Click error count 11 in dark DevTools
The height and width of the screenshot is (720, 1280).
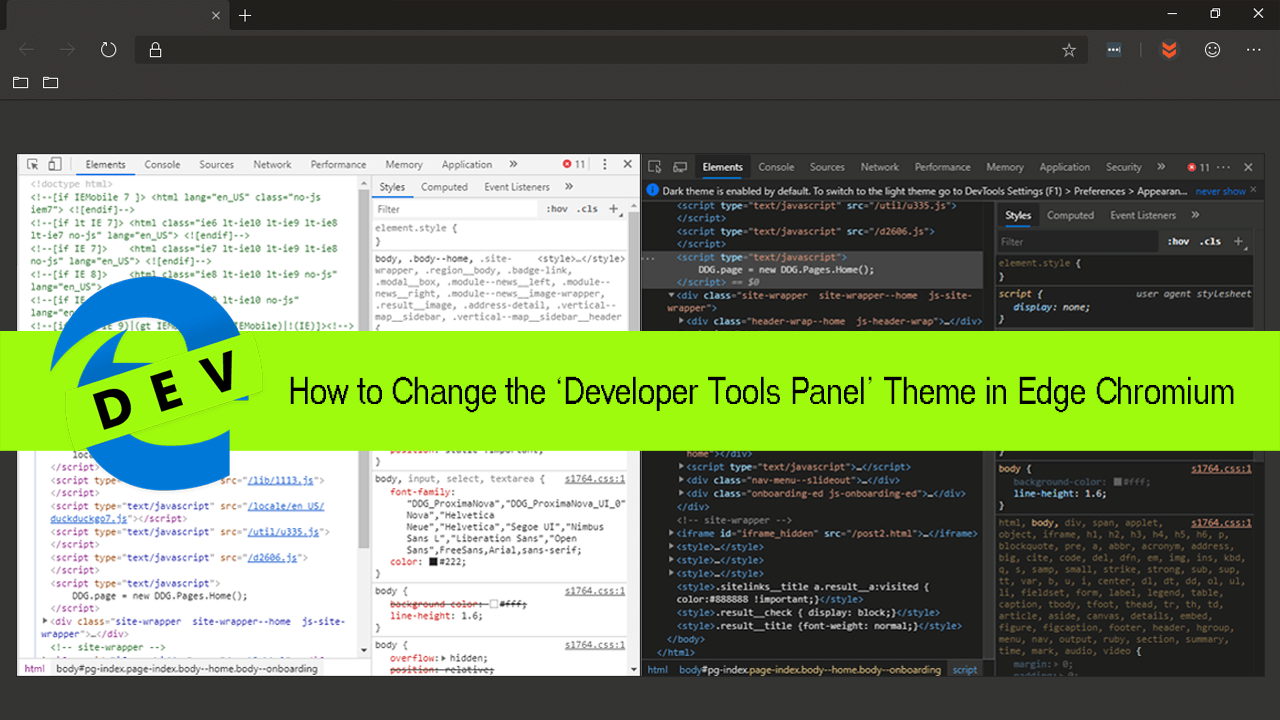(1198, 167)
